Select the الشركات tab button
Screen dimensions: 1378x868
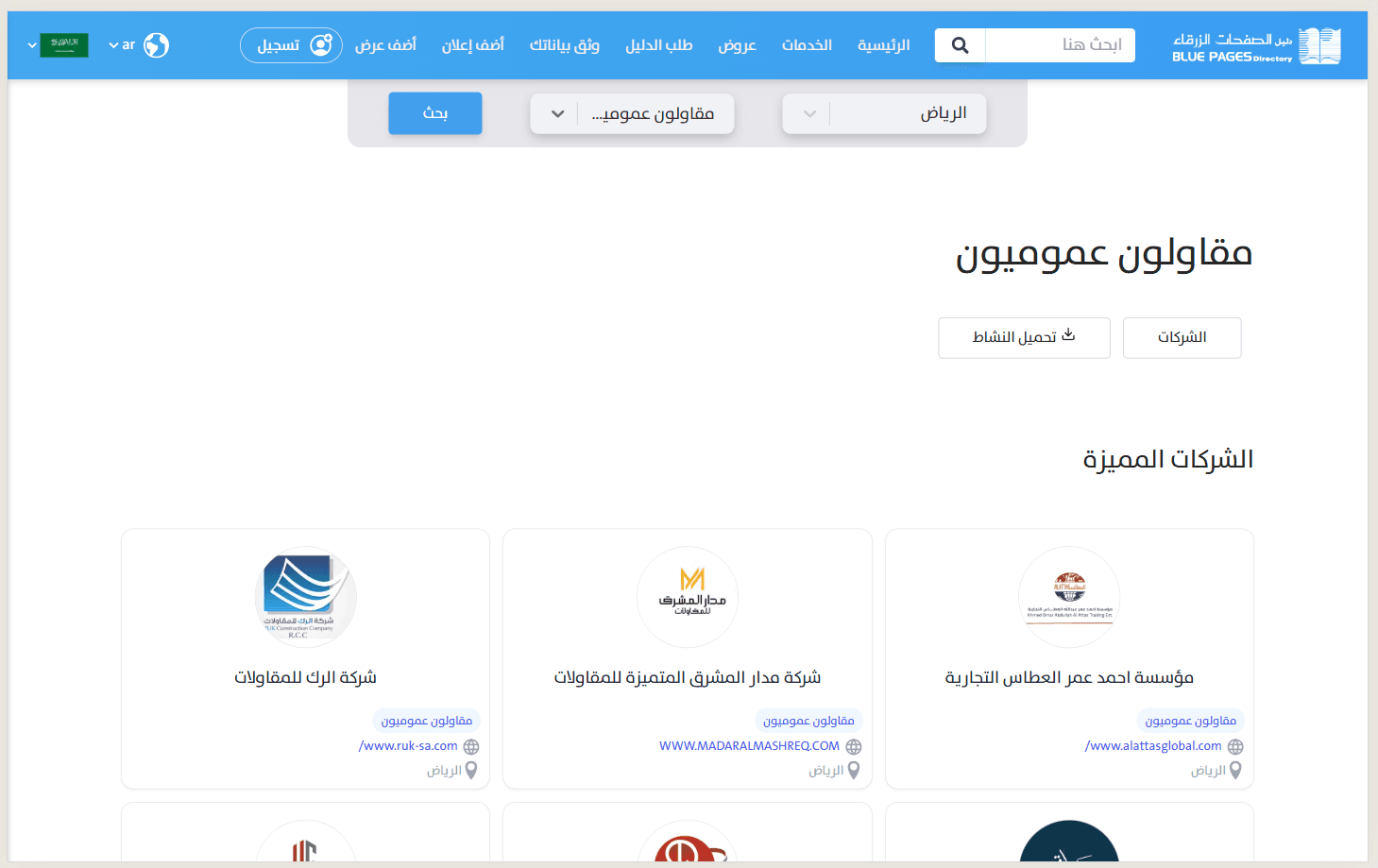tap(1182, 337)
